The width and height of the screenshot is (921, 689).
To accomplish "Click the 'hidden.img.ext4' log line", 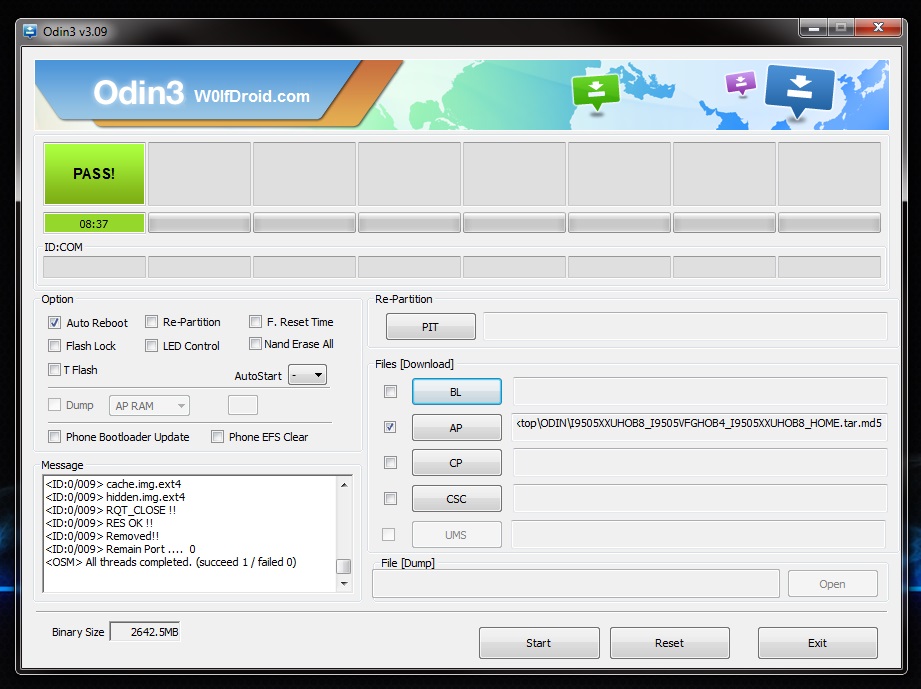I will point(115,497).
